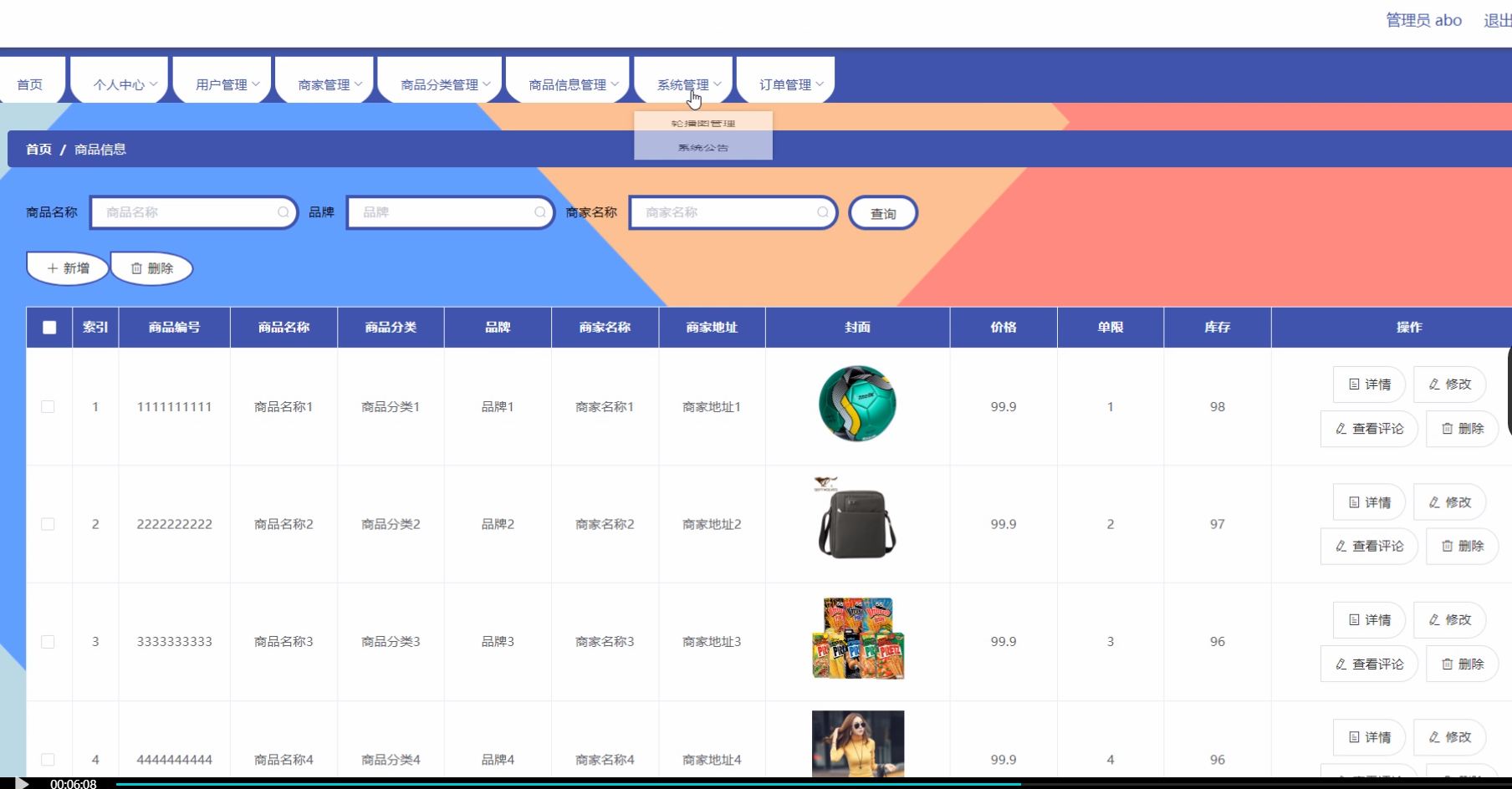
Task: Click 修改 for 商品名称2
Action: pyautogui.click(x=1449, y=502)
